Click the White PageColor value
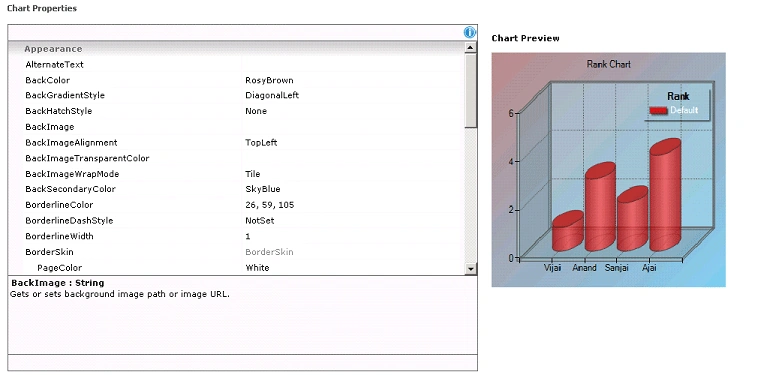The height and width of the screenshot is (375, 764). [257, 268]
